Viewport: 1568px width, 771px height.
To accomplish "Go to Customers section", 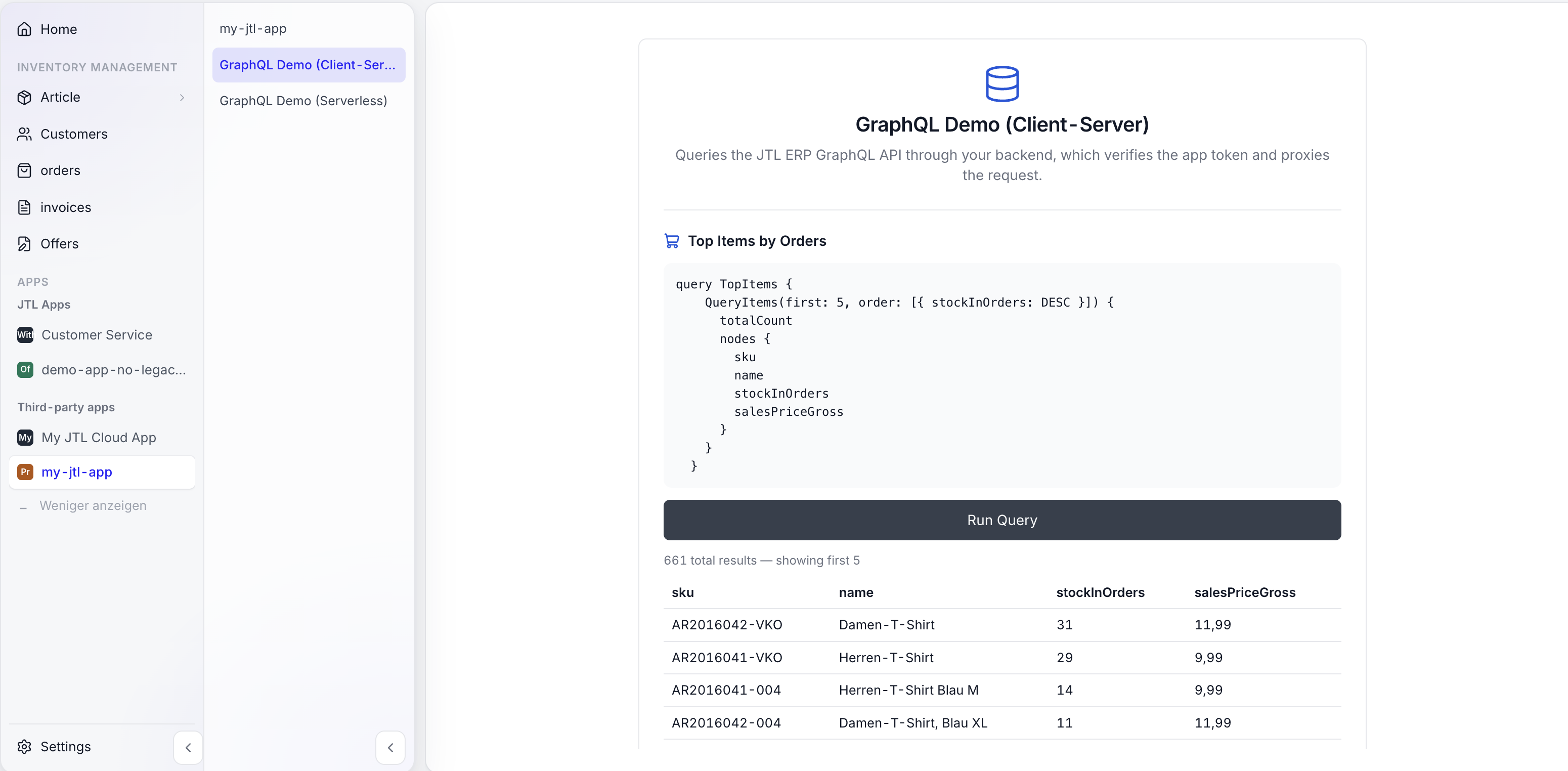I will point(74,134).
